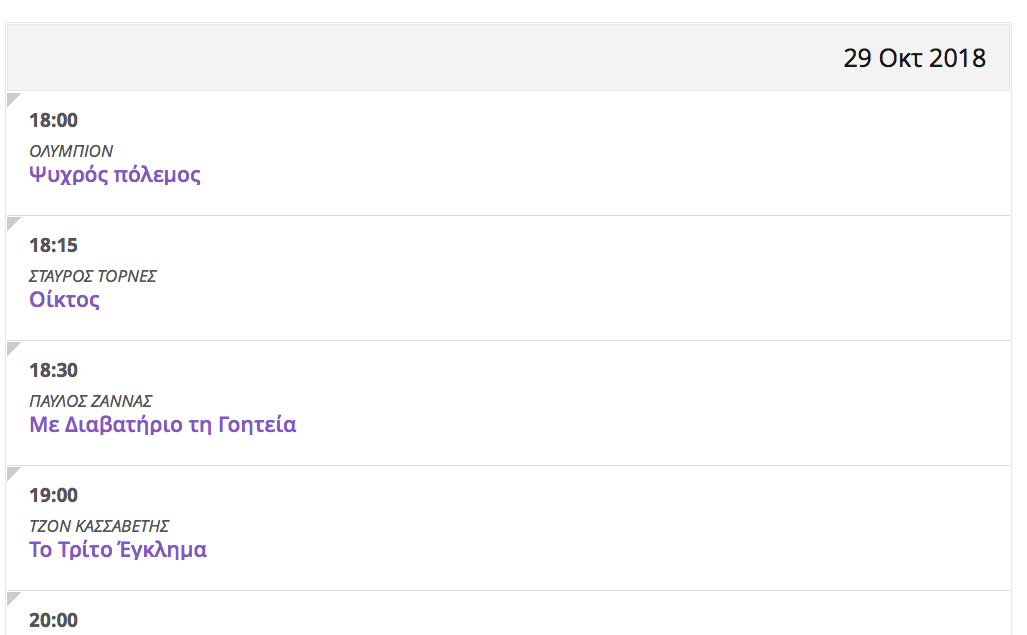
Task: Click the ΣΤΑΥΡΟΣ ΤΟΡΝΕΣ venue name
Action: pyautogui.click(x=93, y=276)
